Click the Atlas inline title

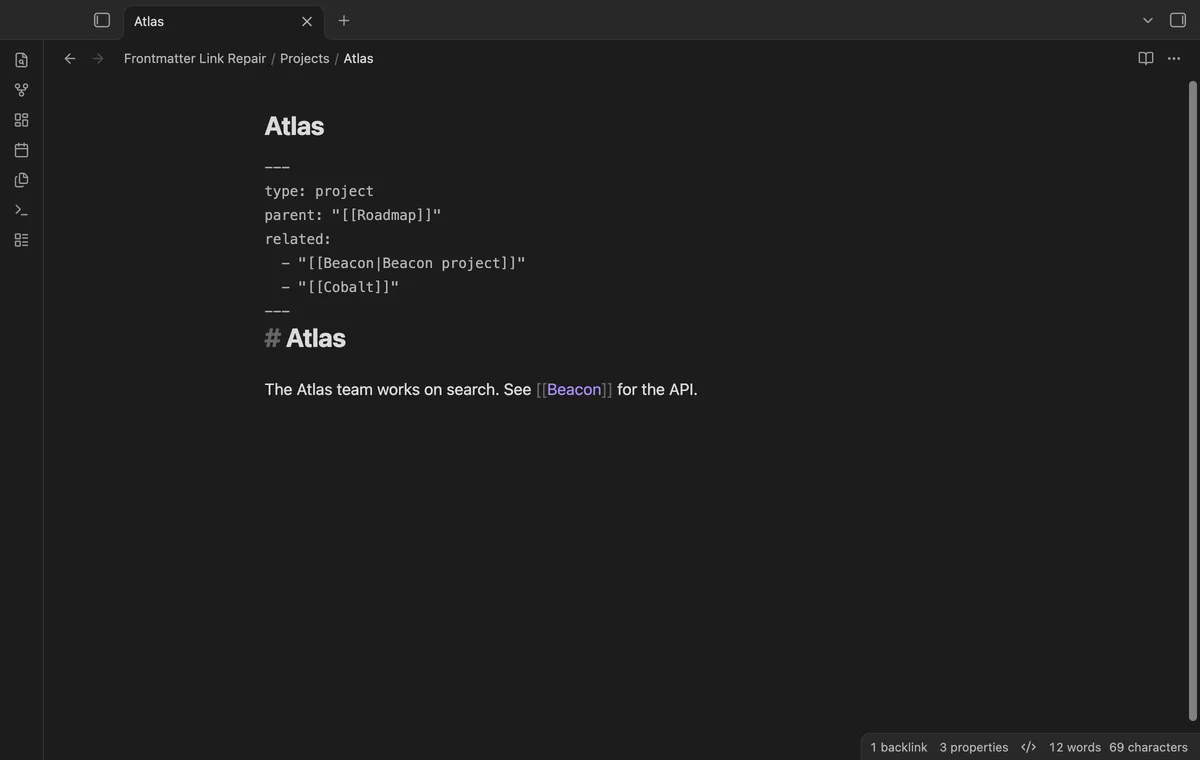pos(294,126)
